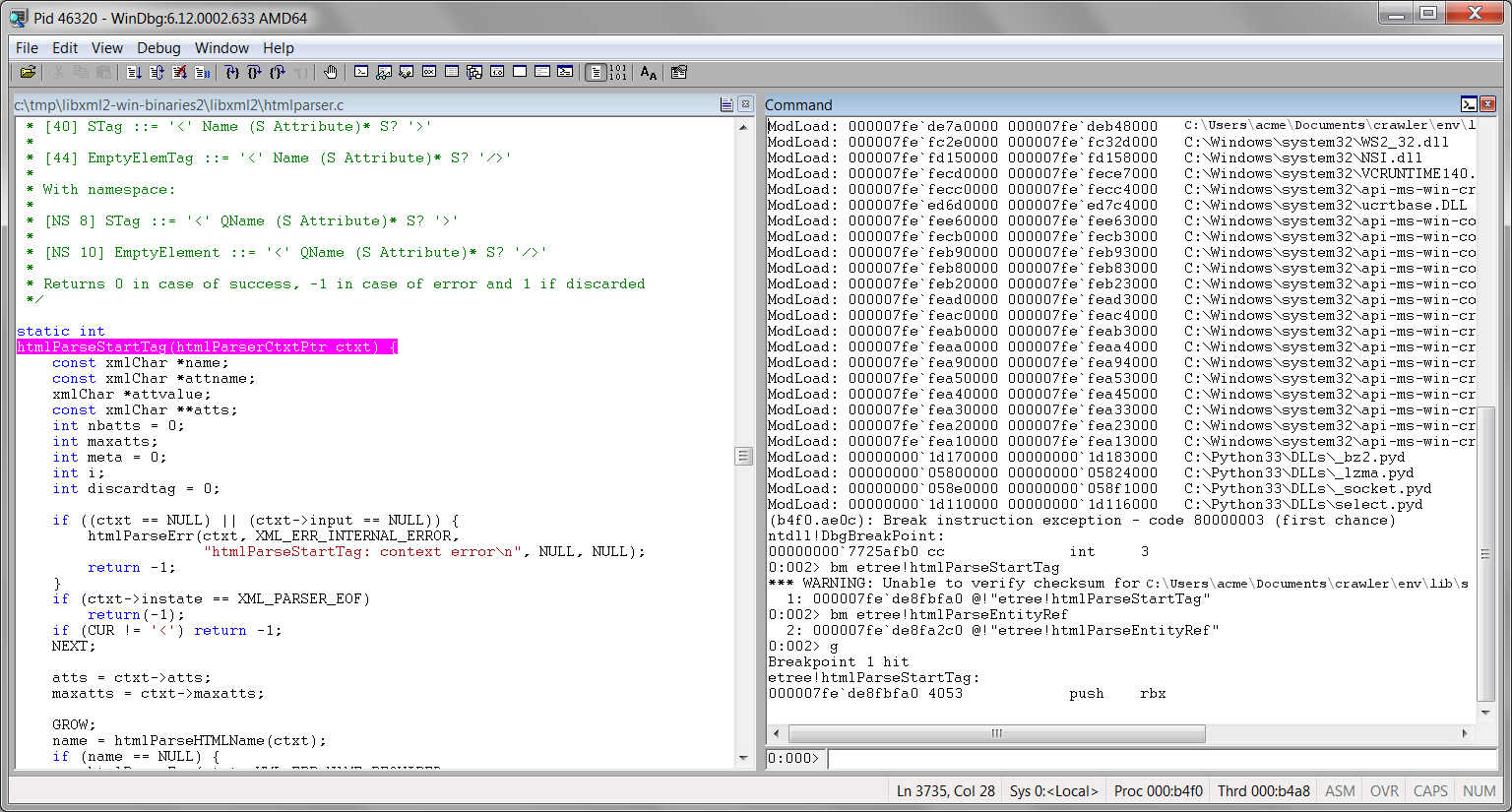This screenshot has width=1512, height=812.
Task: Open the Memory window toolbar icon
Action: (x=452, y=72)
